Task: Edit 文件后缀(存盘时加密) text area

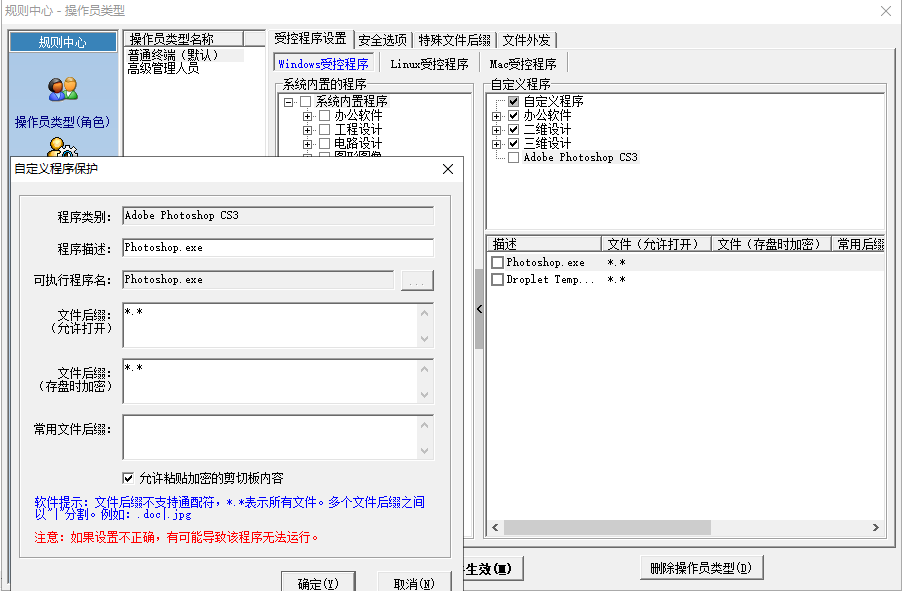Action: coord(278,382)
